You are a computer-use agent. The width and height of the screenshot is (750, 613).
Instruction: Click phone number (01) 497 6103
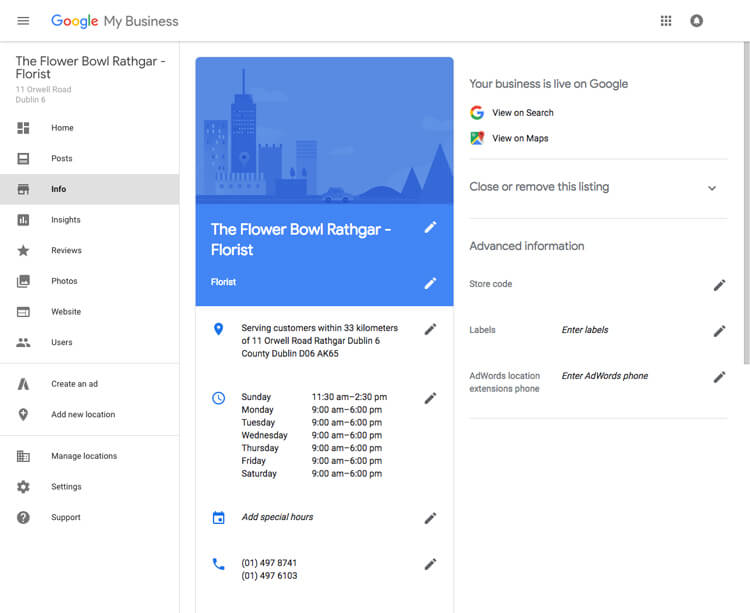(269, 576)
